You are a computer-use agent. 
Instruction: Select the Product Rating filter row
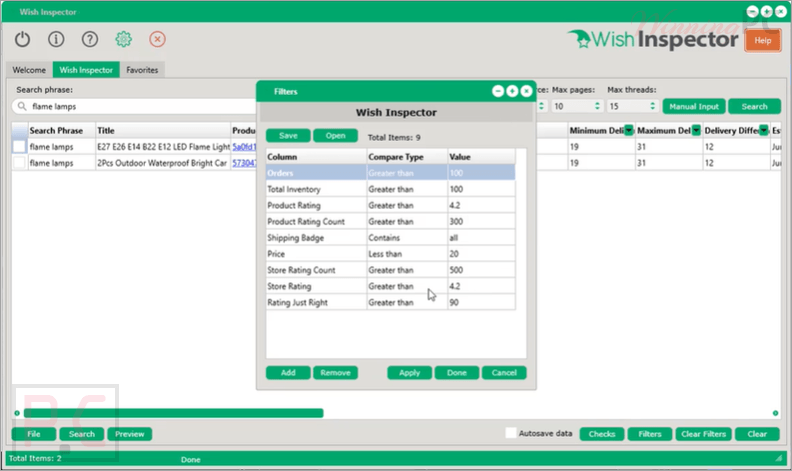click(390, 205)
